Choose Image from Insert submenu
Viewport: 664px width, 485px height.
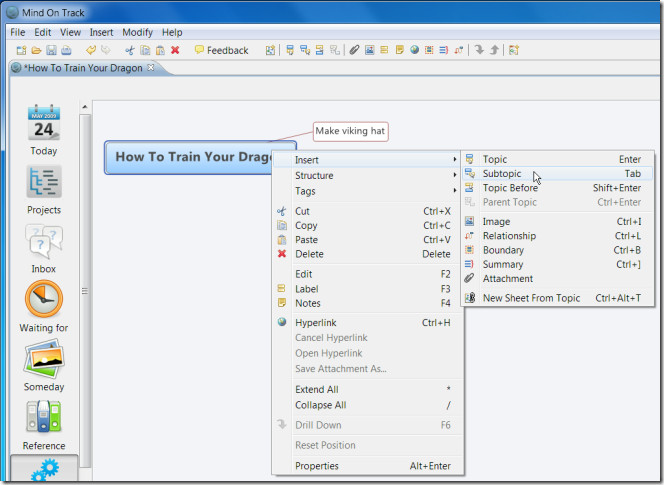pos(558,222)
